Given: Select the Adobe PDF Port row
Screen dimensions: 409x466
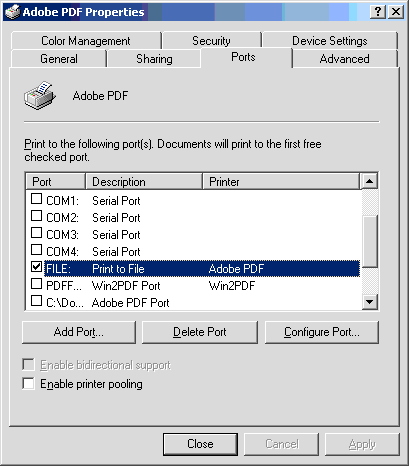Looking at the screenshot, I should coord(193,303).
